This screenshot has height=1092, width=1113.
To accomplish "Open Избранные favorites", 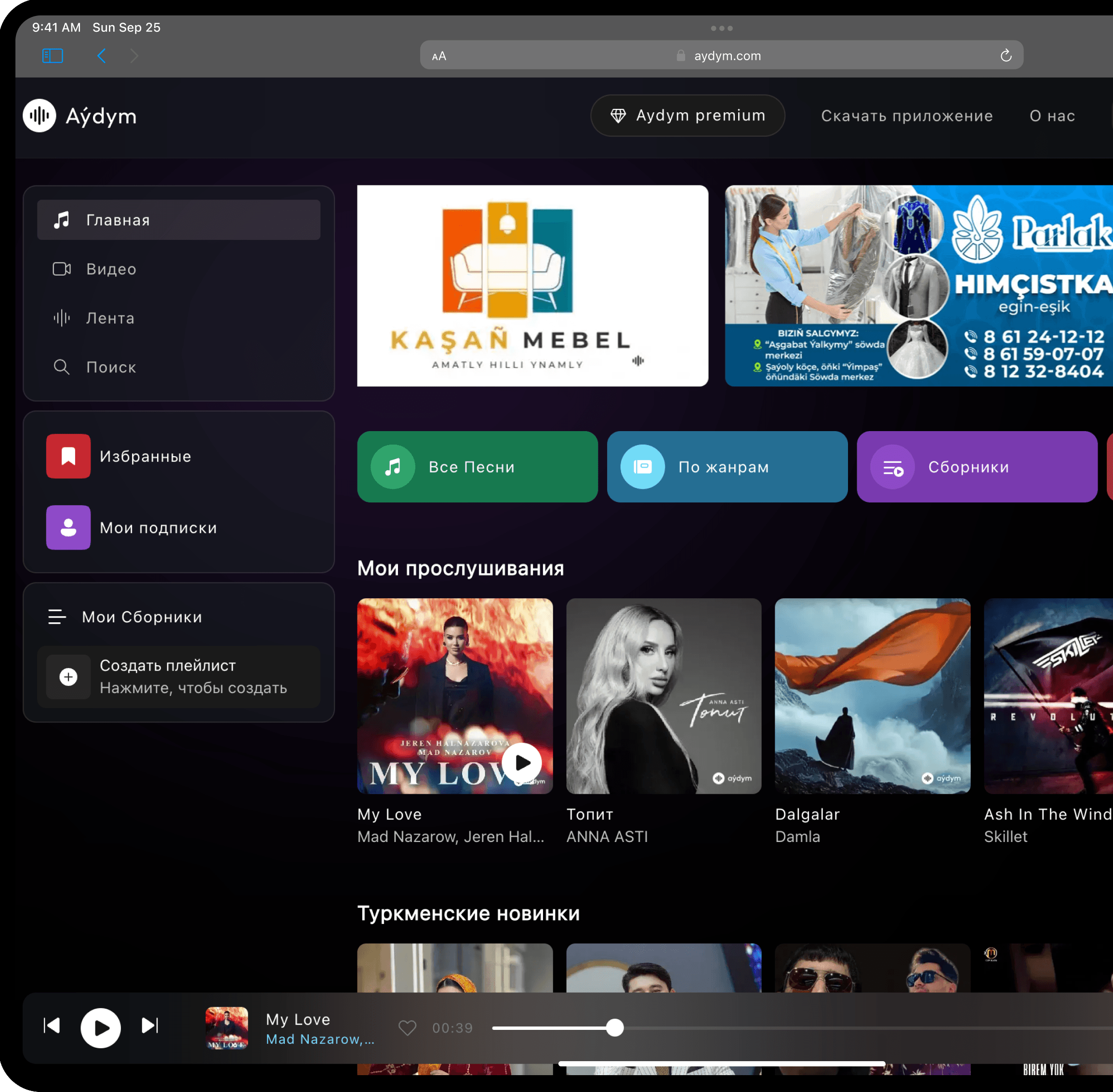I will [178, 457].
